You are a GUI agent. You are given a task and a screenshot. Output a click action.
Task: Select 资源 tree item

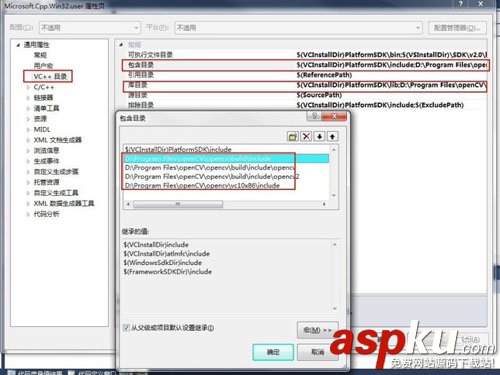40,119
